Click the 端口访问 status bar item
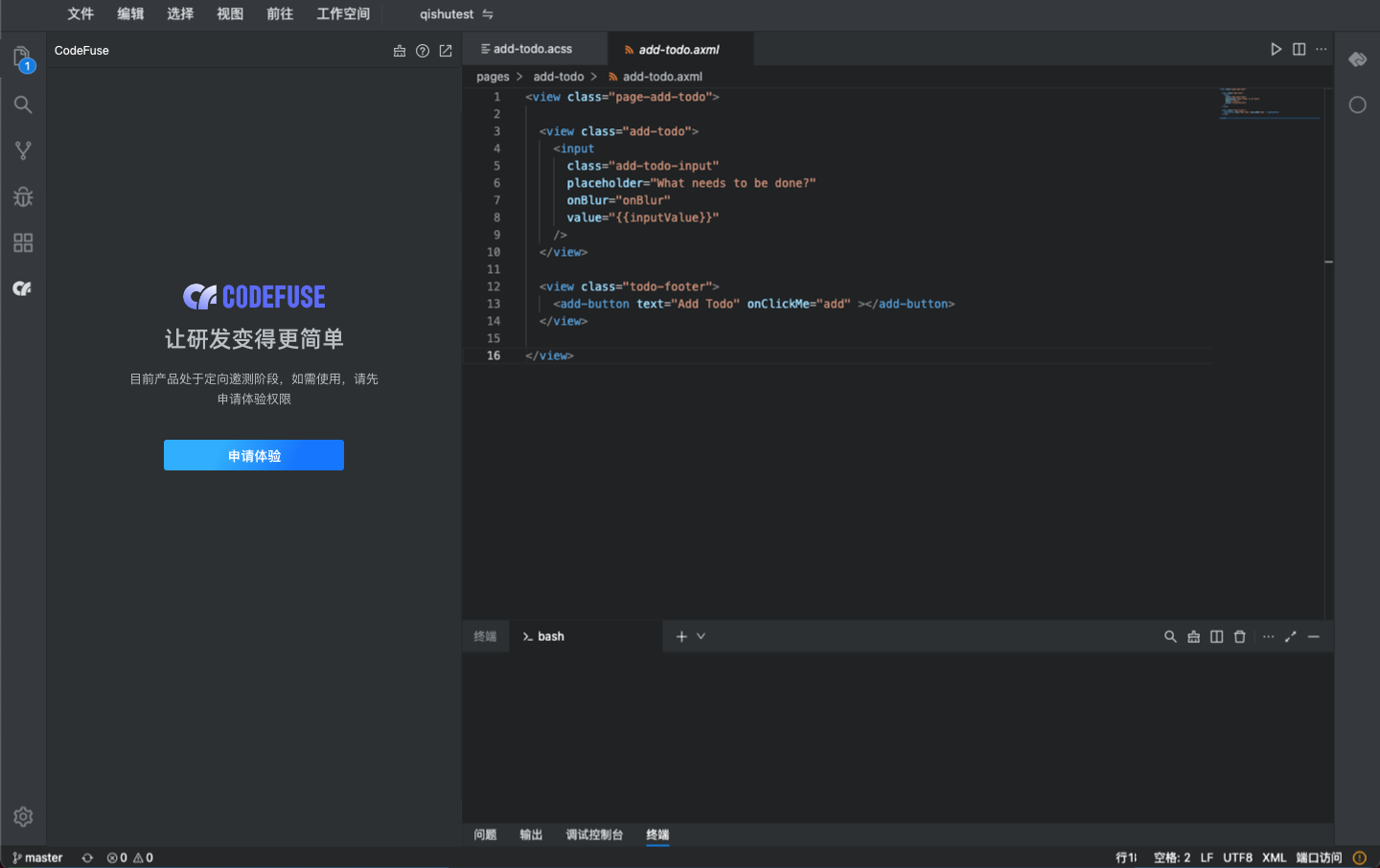 (x=1319, y=857)
